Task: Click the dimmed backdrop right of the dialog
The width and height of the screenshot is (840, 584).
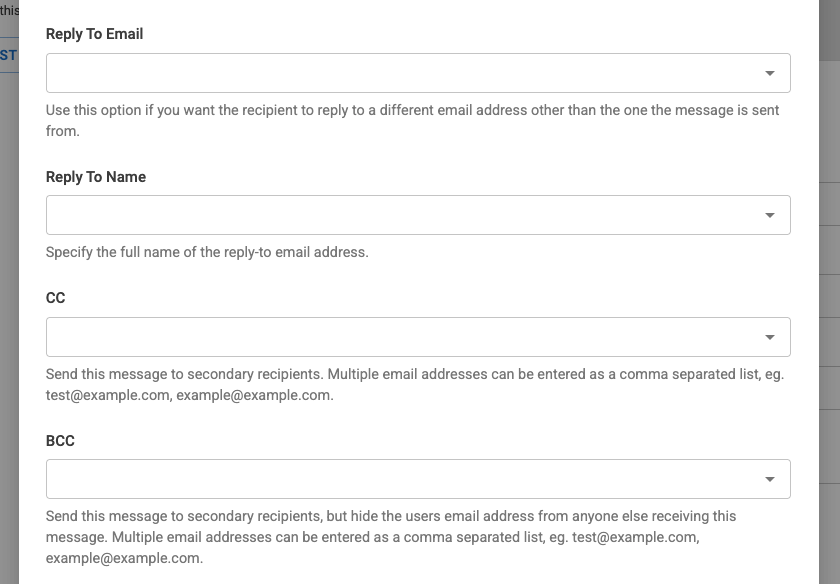Action: pos(829,300)
